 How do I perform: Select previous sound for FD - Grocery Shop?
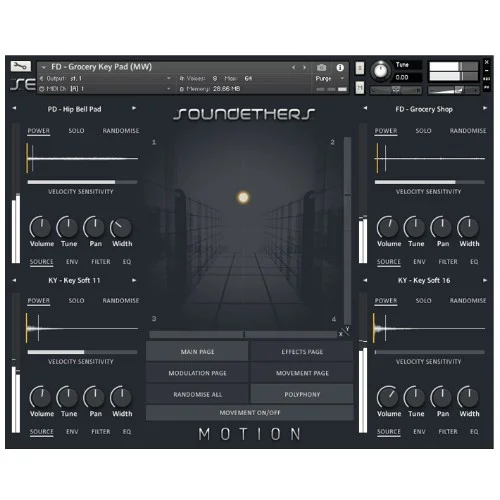pos(365,108)
